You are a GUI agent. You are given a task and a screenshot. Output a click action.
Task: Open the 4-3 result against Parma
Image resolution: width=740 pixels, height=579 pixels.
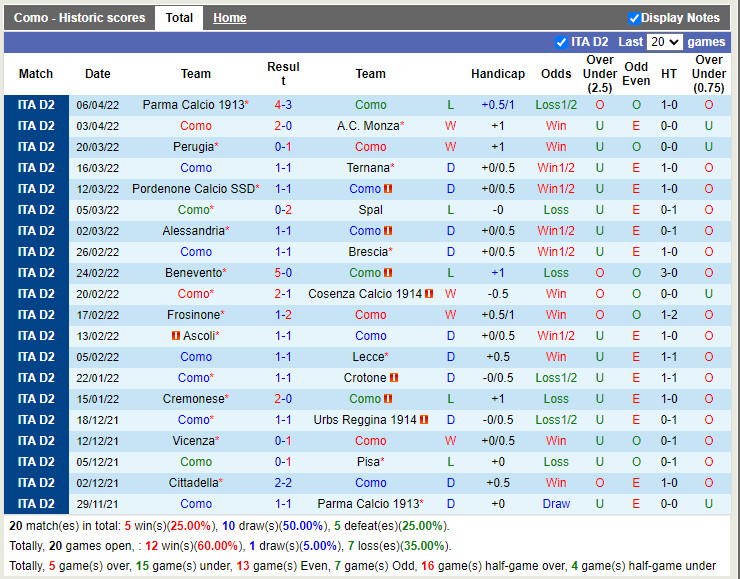tap(283, 105)
